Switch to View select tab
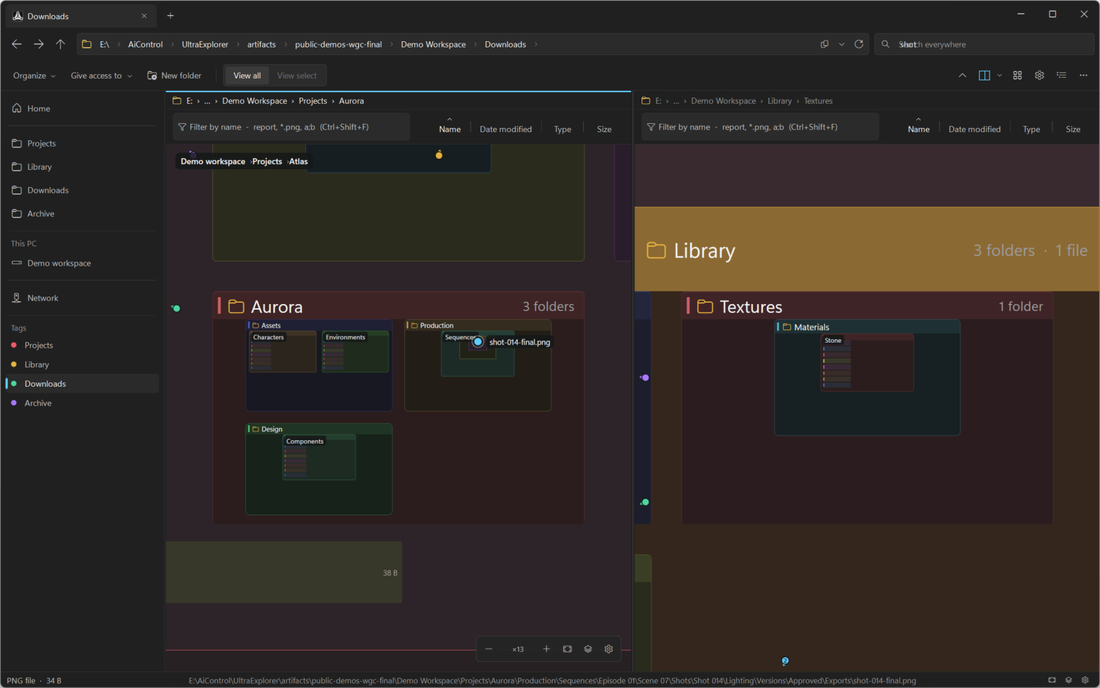The height and width of the screenshot is (688, 1100). (297, 76)
